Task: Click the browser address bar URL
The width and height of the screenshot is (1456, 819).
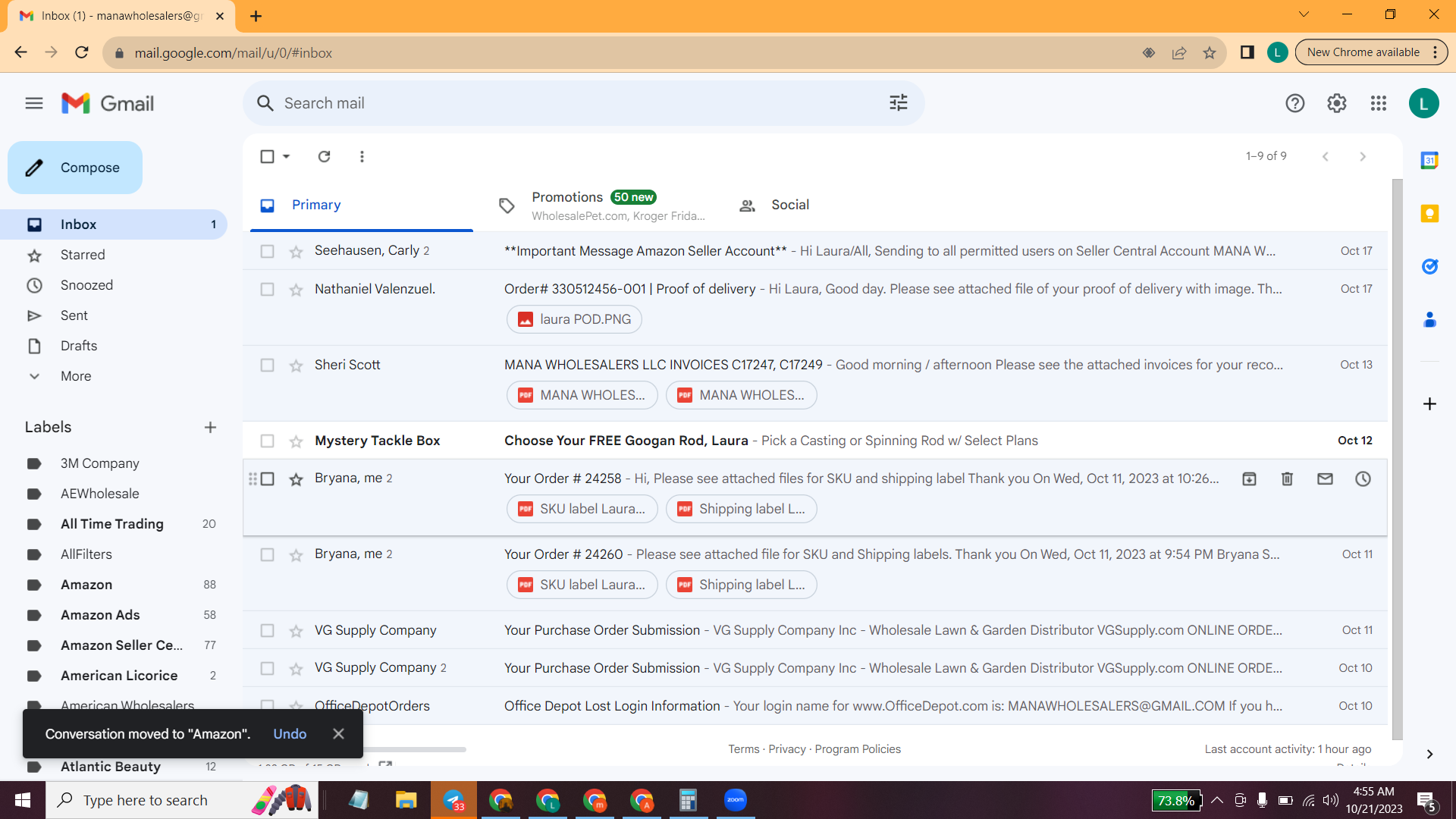Action: click(x=233, y=53)
